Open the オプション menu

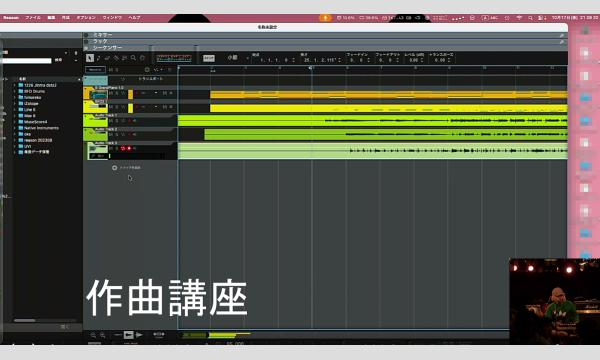tap(86, 18)
